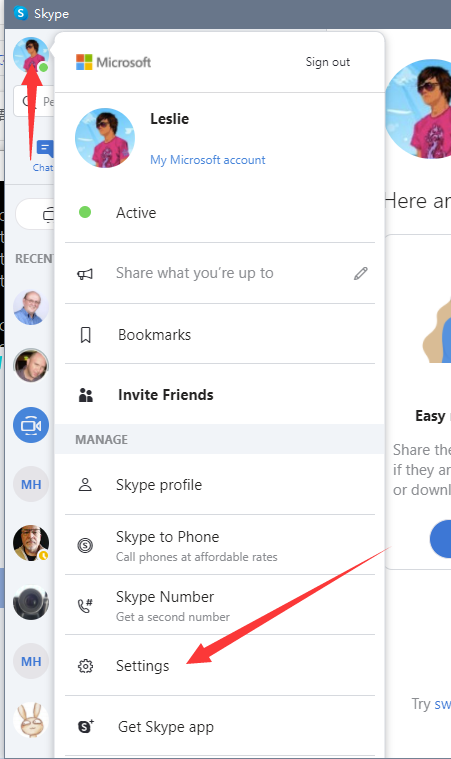
Task: Open the Active presence status selector
Action: 220,213
